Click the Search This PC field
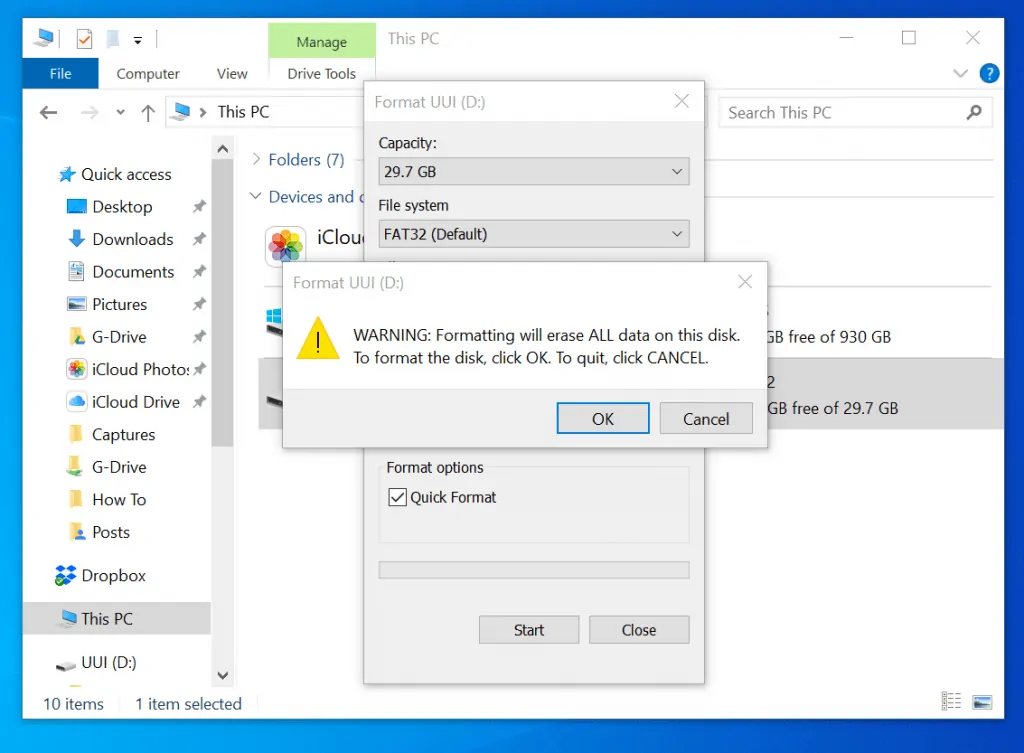 click(x=842, y=113)
